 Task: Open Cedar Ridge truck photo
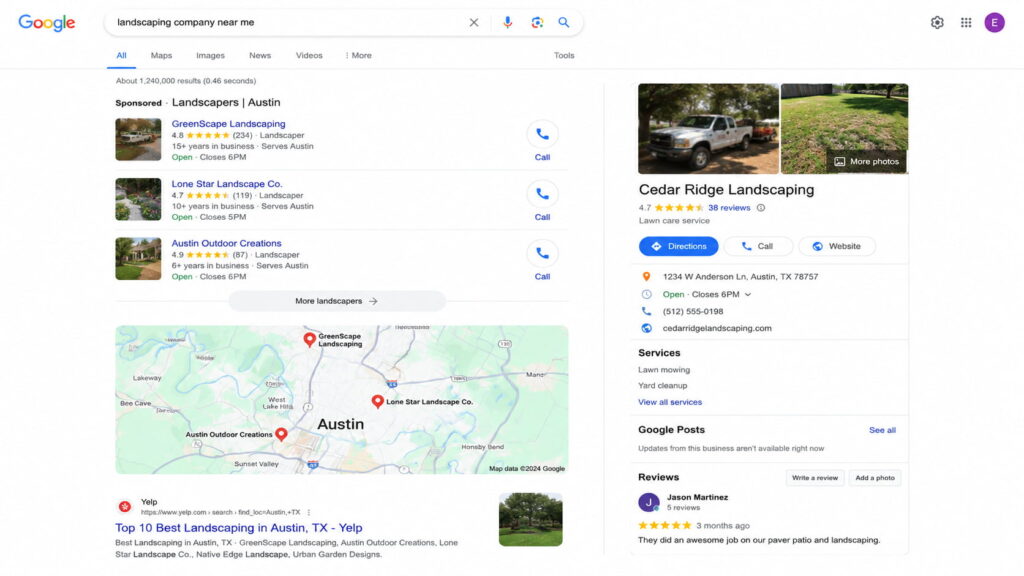tap(709, 129)
